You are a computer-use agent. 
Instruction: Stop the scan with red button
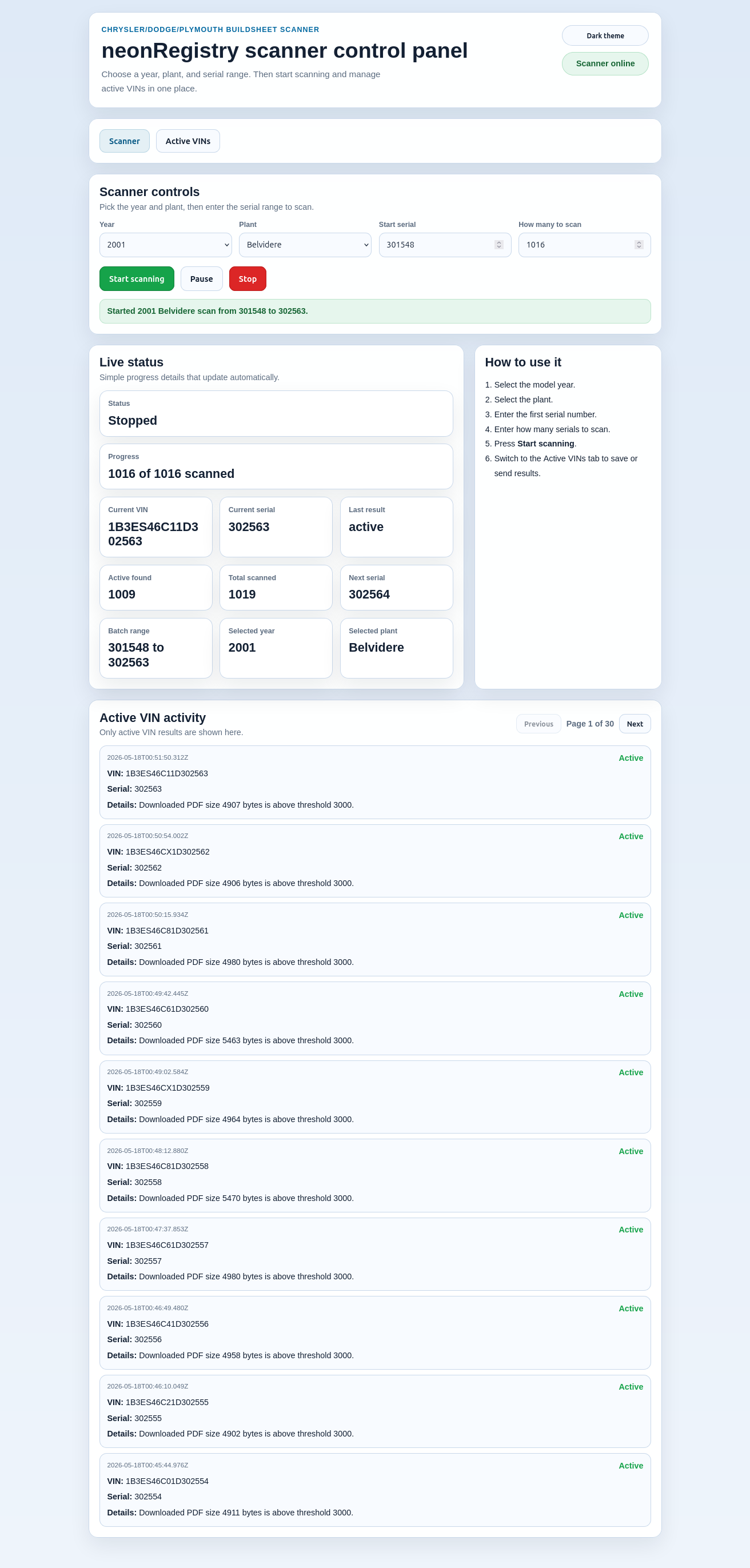[247, 279]
